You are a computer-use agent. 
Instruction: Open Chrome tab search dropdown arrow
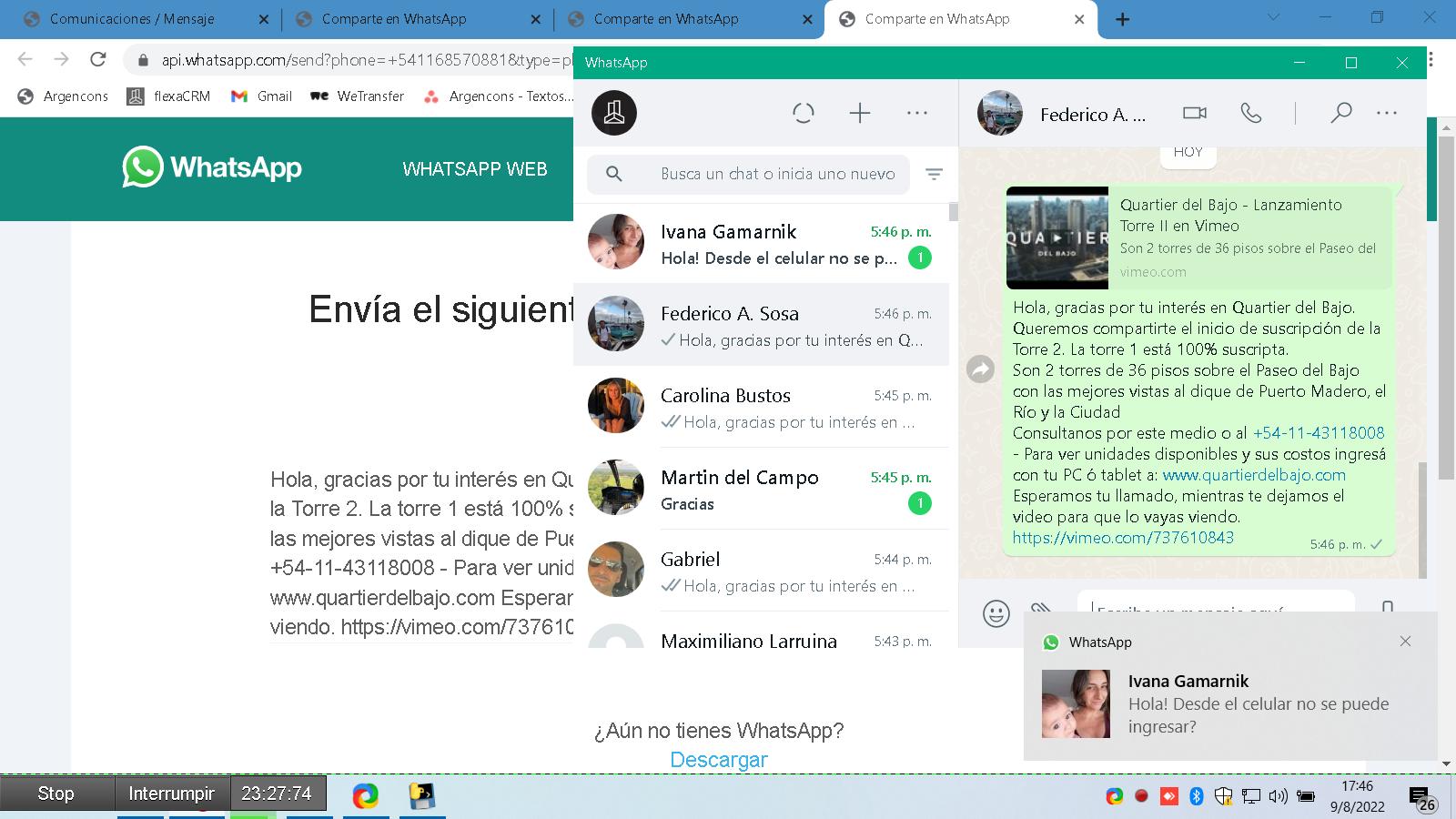click(x=1273, y=17)
